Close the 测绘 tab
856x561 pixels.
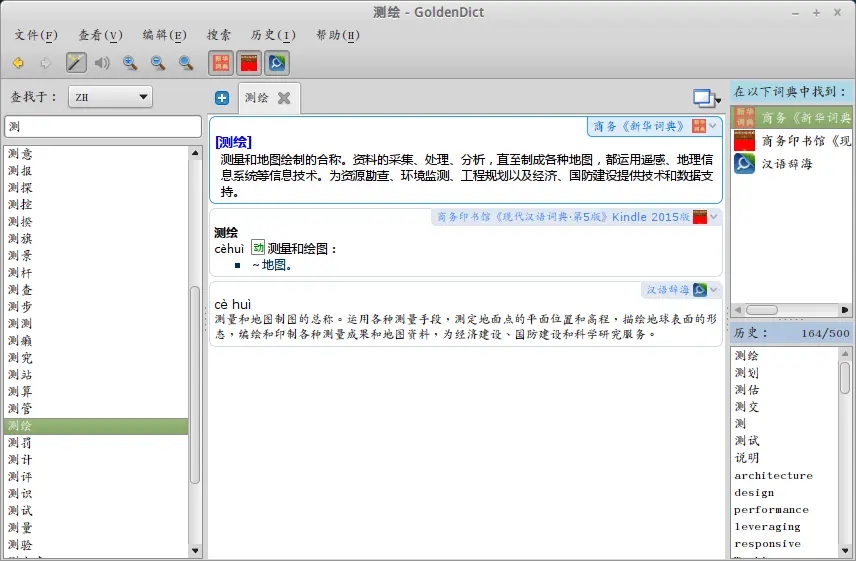click(x=284, y=98)
